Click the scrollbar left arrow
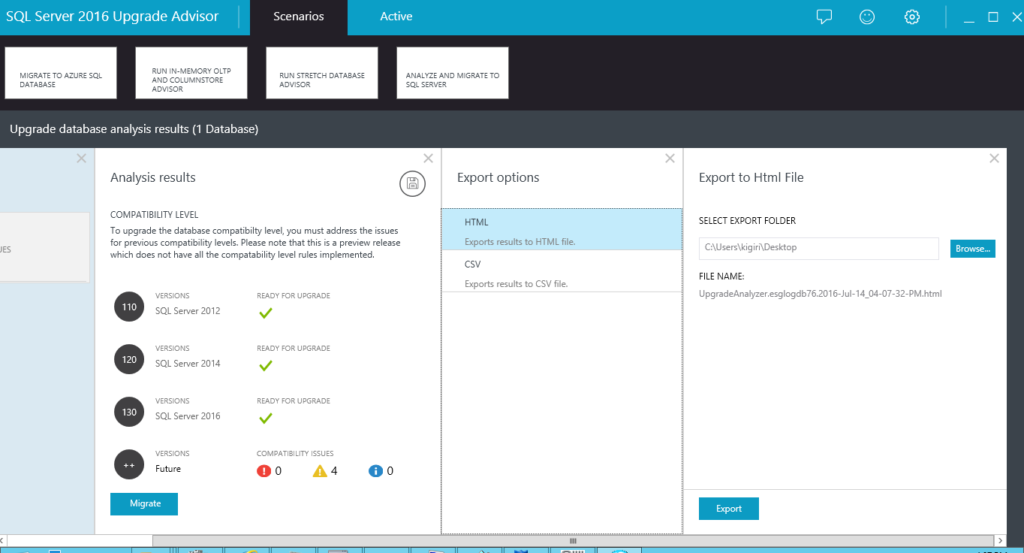This screenshot has height=553, width=1024. pyautogui.click(x=3, y=541)
